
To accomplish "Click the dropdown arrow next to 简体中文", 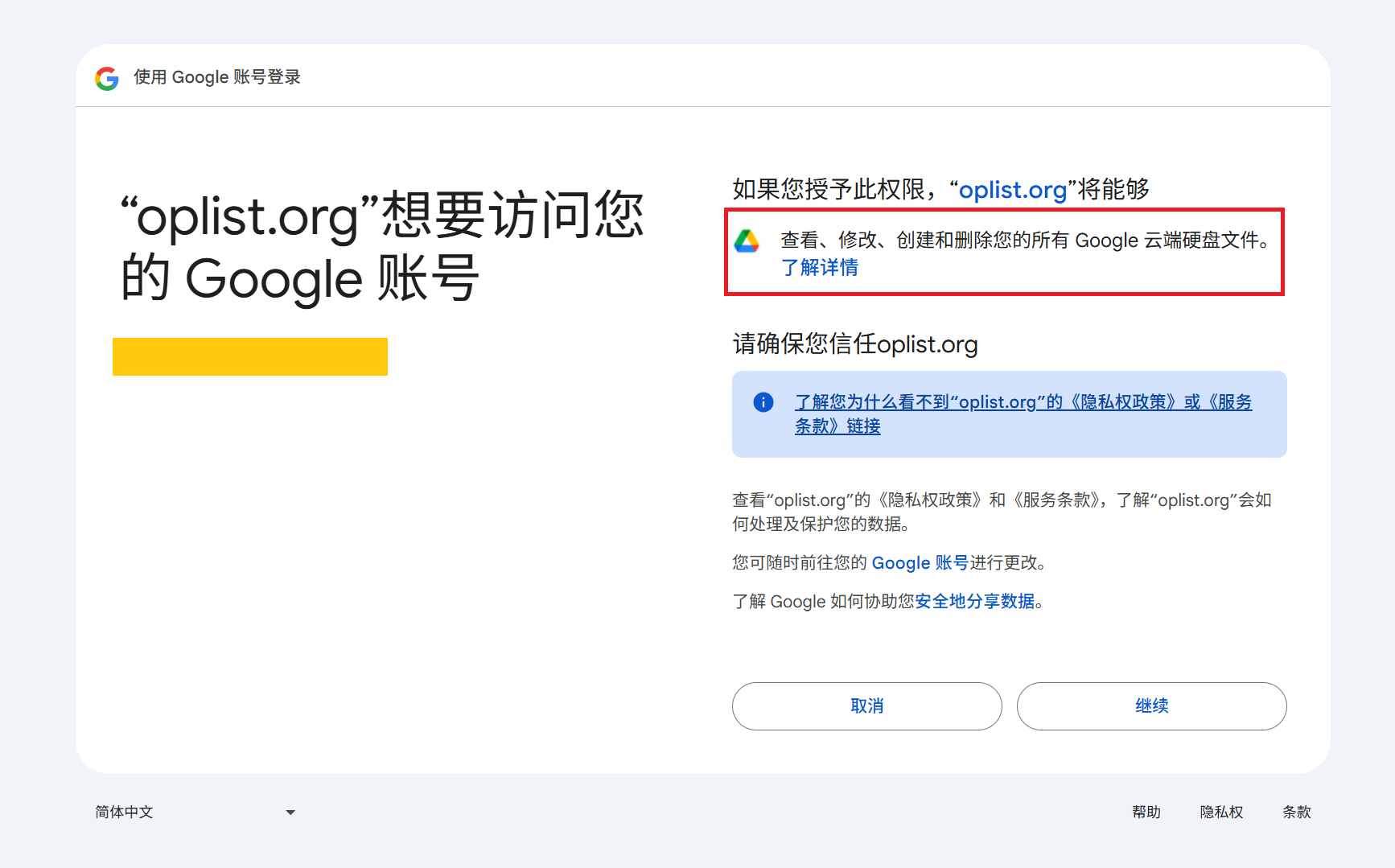I will 290,812.
